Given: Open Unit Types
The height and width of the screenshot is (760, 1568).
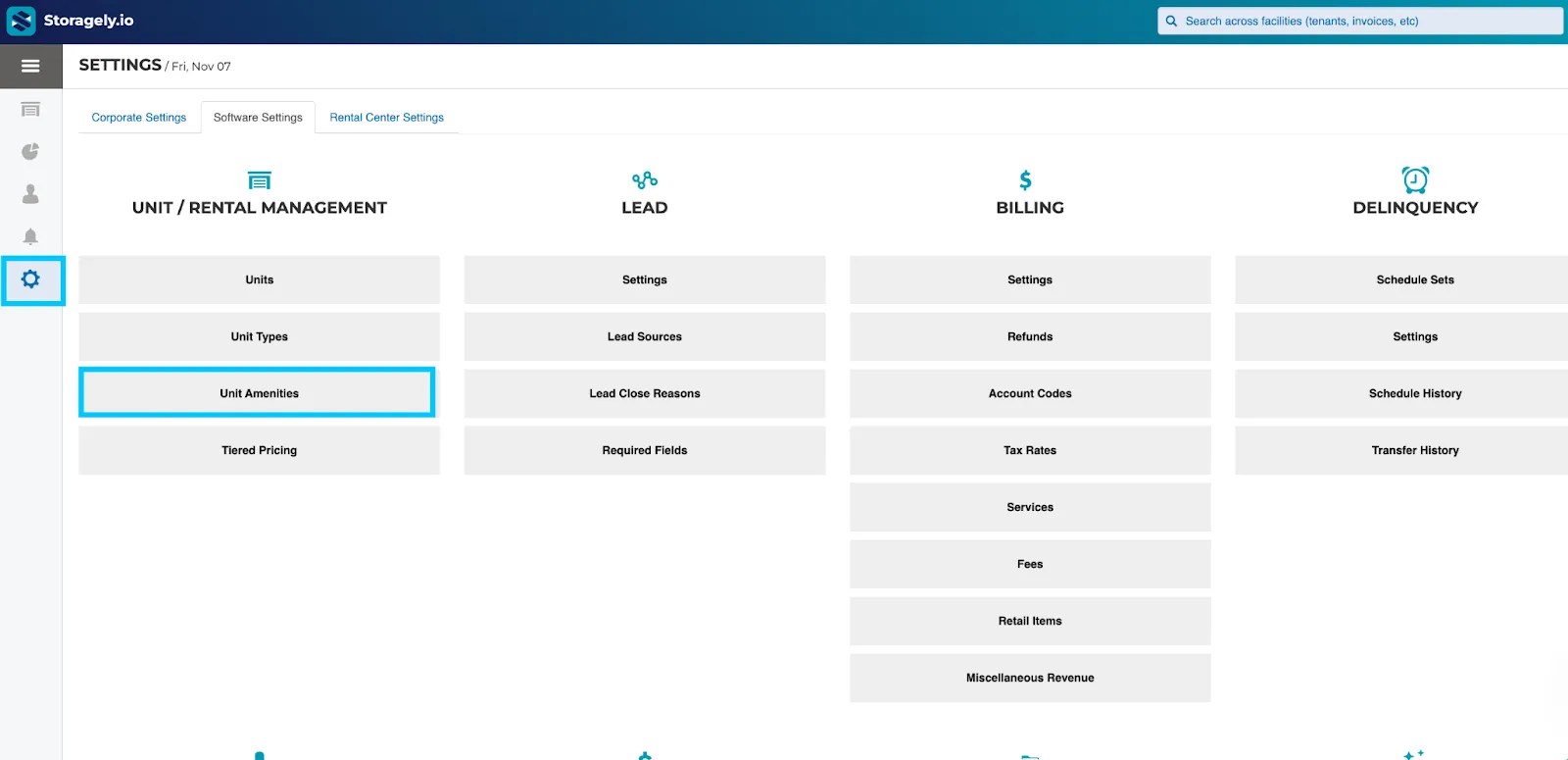Looking at the screenshot, I should coord(260,336).
